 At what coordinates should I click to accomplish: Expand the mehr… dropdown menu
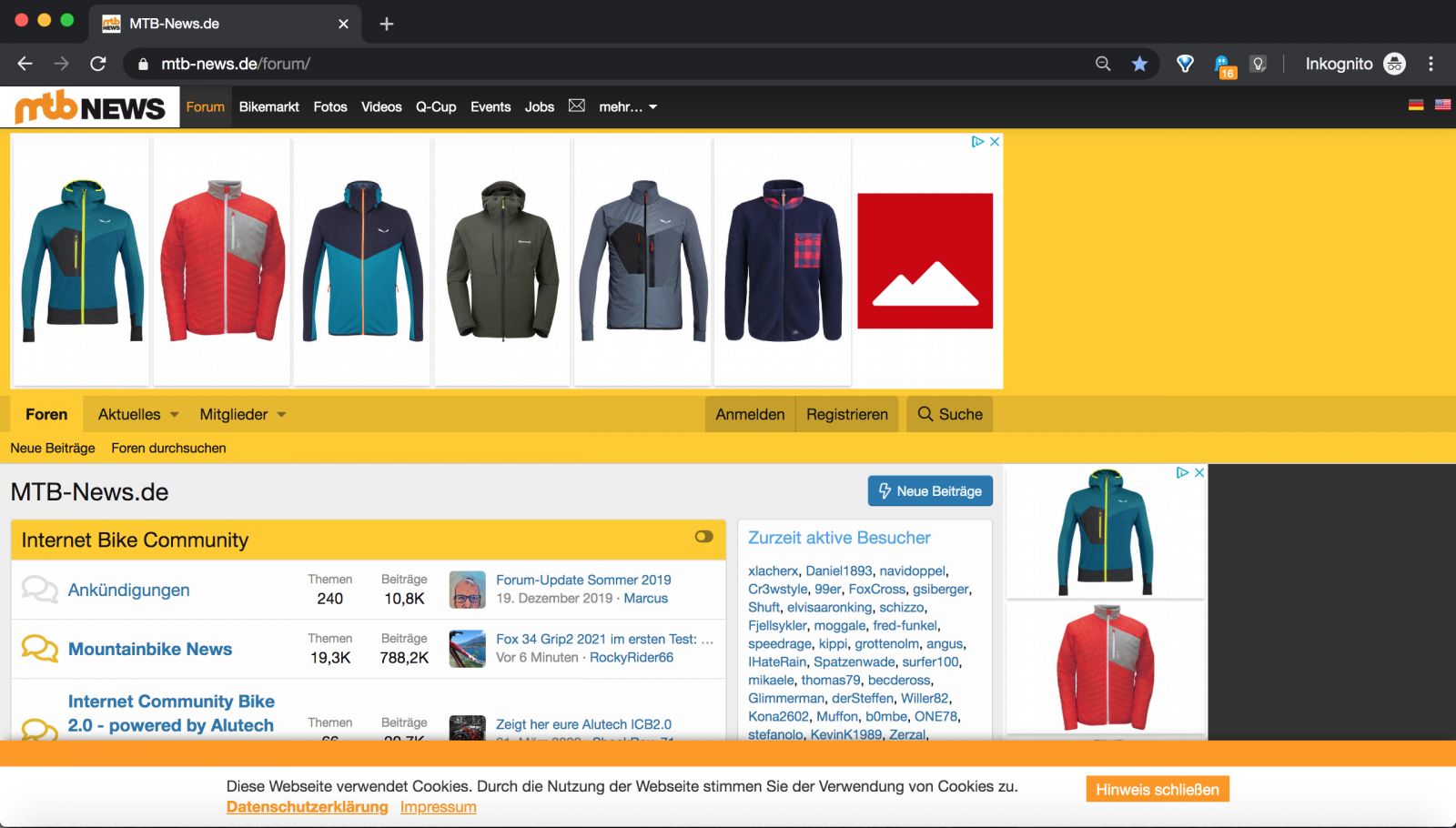click(628, 106)
